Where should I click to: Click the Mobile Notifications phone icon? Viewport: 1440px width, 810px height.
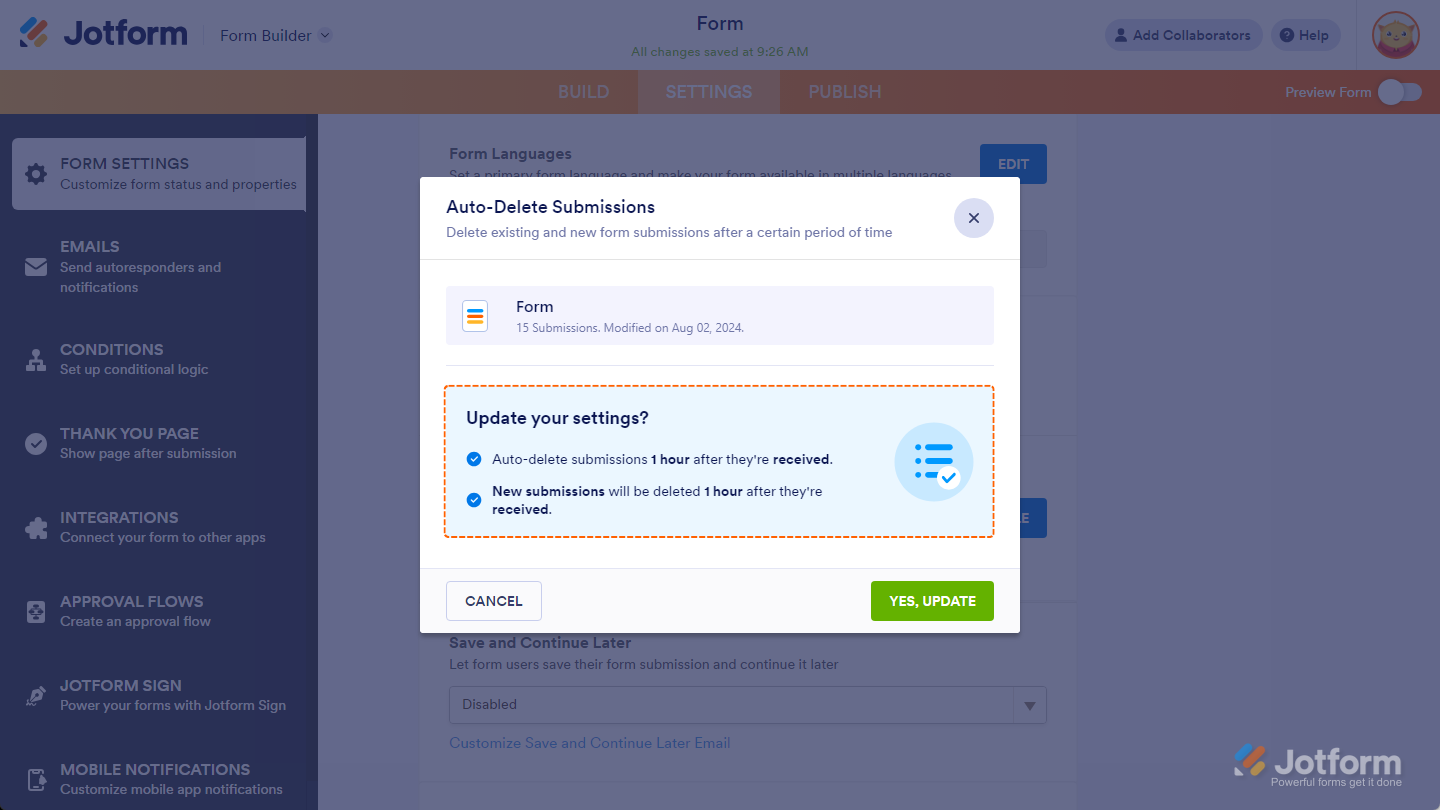35,779
